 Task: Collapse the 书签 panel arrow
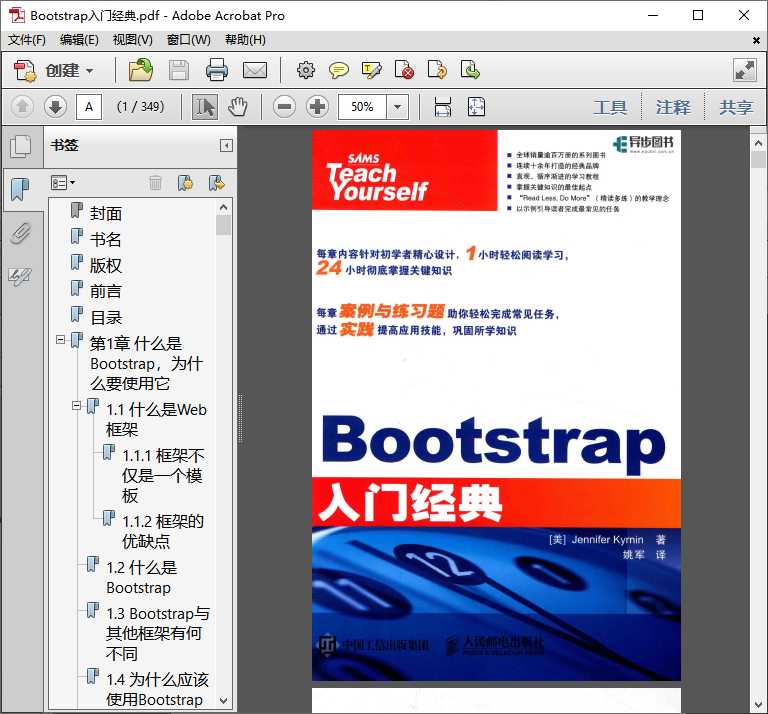pos(226,145)
